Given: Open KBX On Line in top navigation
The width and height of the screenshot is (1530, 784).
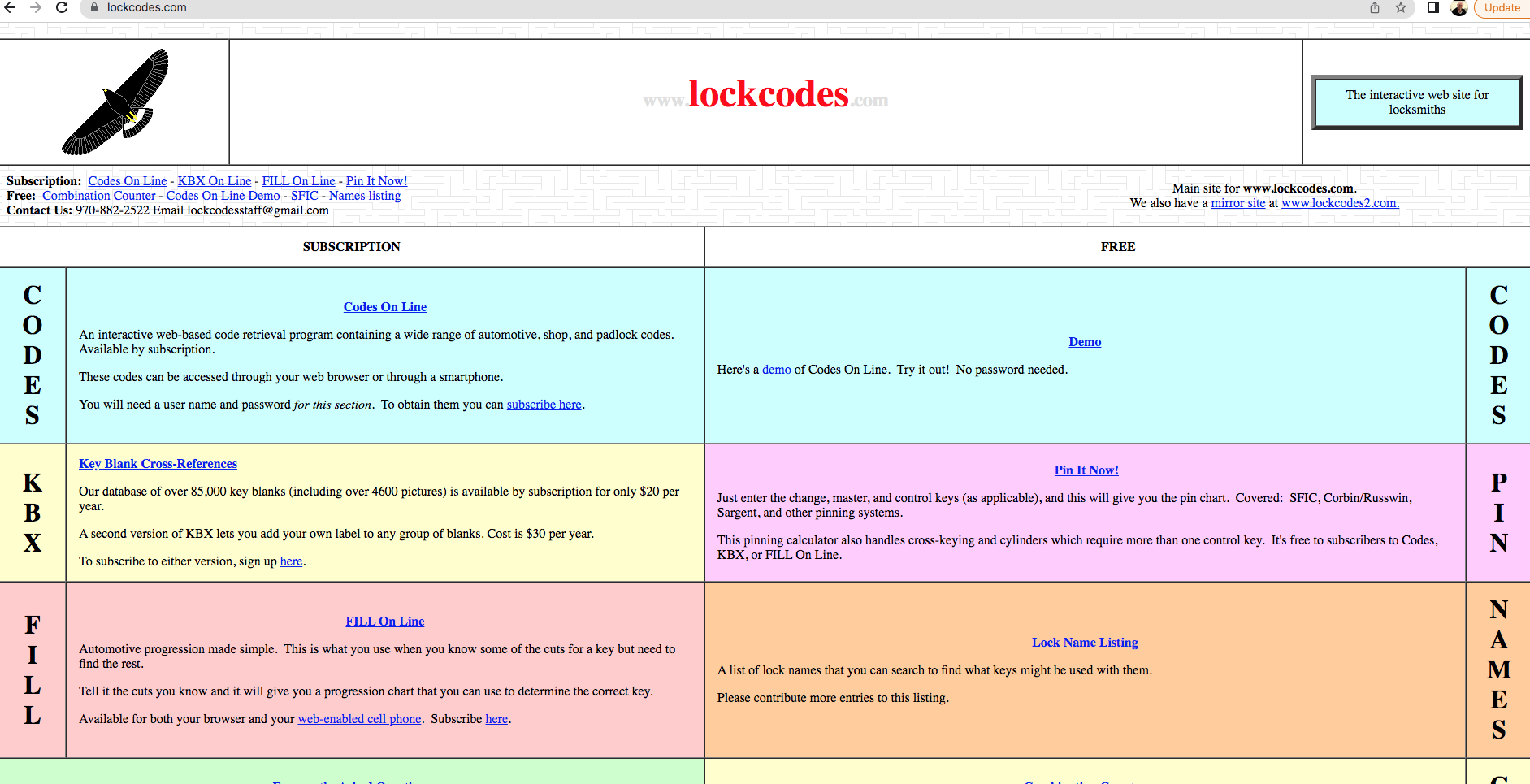Looking at the screenshot, I should [215, 181].
